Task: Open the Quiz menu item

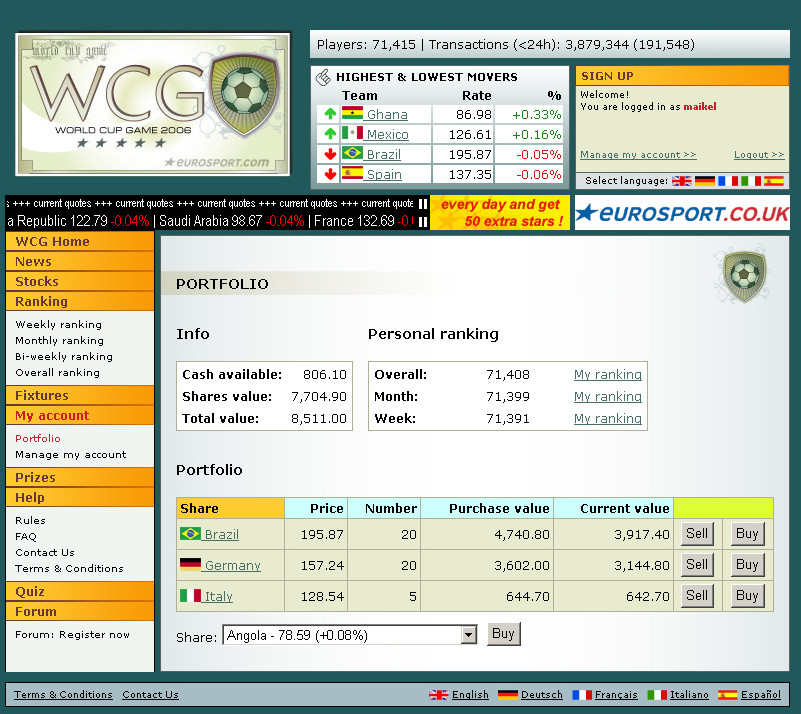Action: click(80, 591)
